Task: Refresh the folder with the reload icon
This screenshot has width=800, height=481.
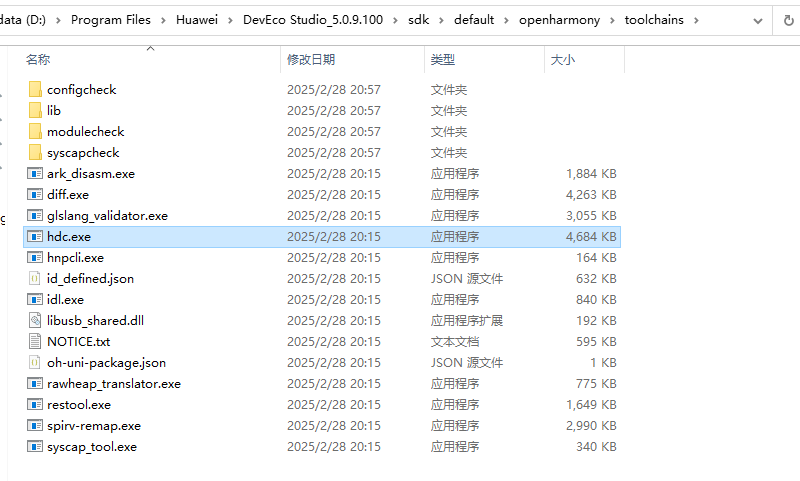Action: [788, 20]
